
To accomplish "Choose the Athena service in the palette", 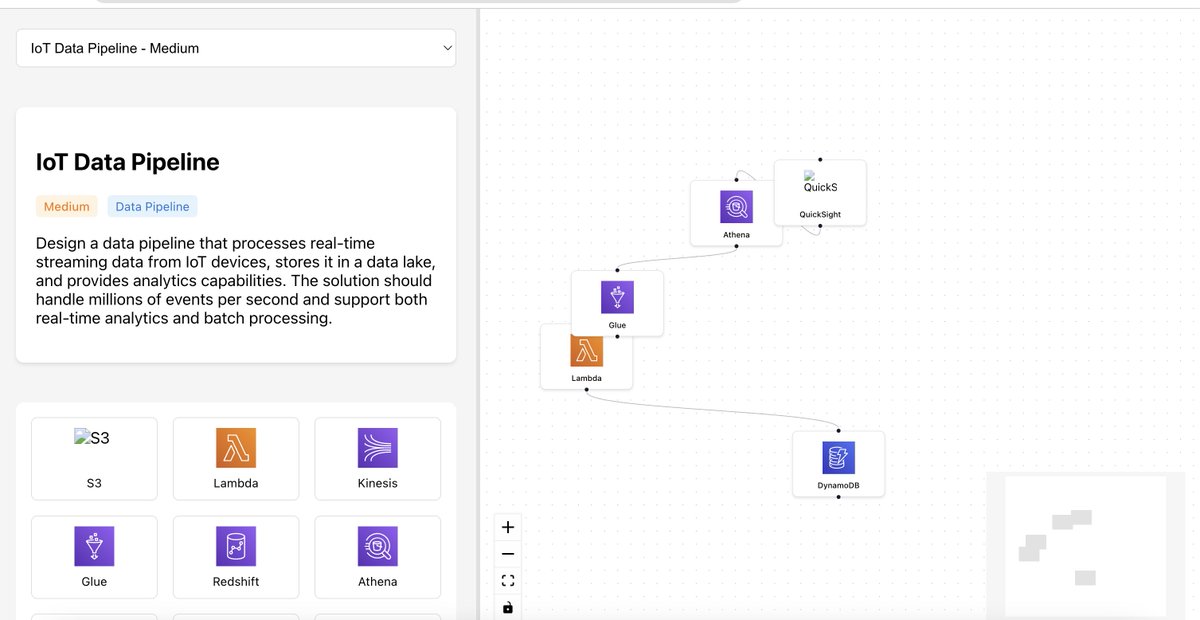I will 378,556.
